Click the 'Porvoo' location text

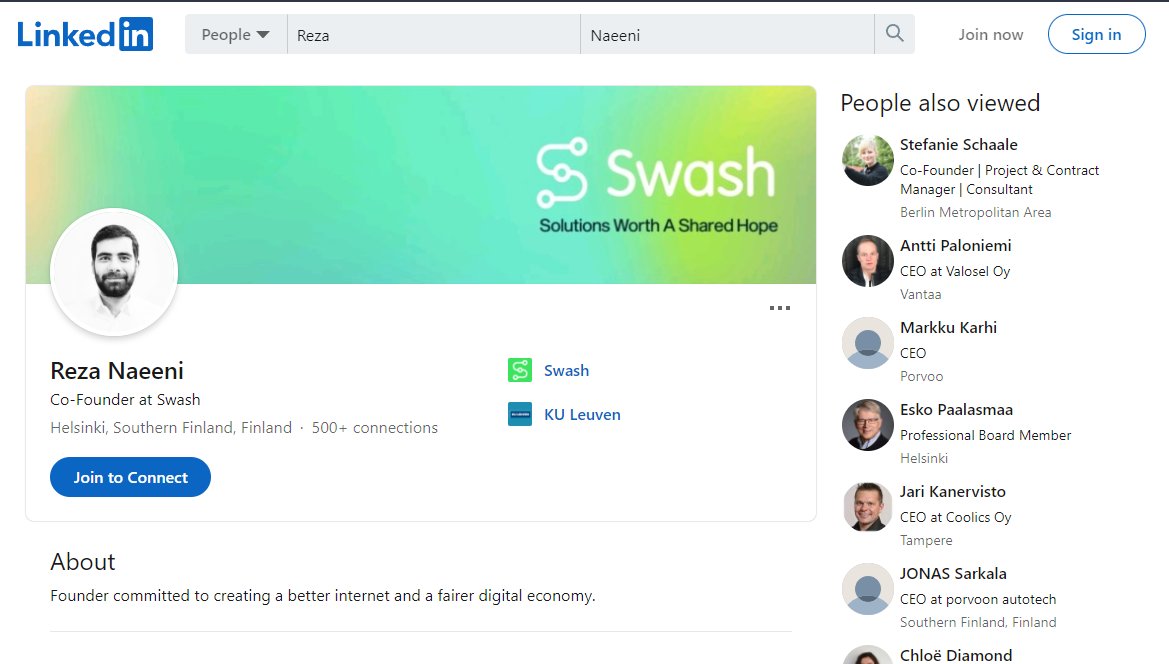(921, 376)
